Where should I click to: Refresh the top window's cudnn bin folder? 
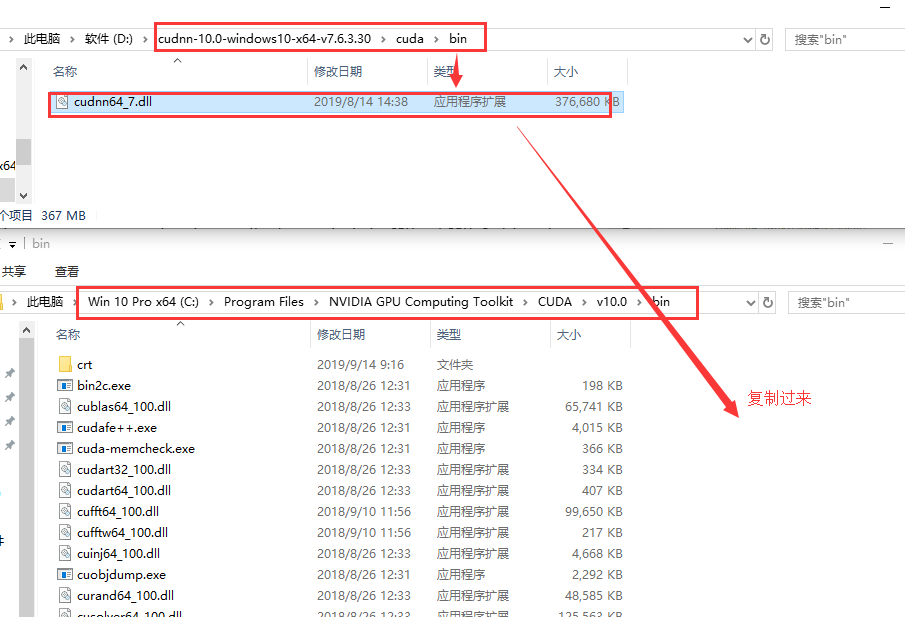point(765,39)
